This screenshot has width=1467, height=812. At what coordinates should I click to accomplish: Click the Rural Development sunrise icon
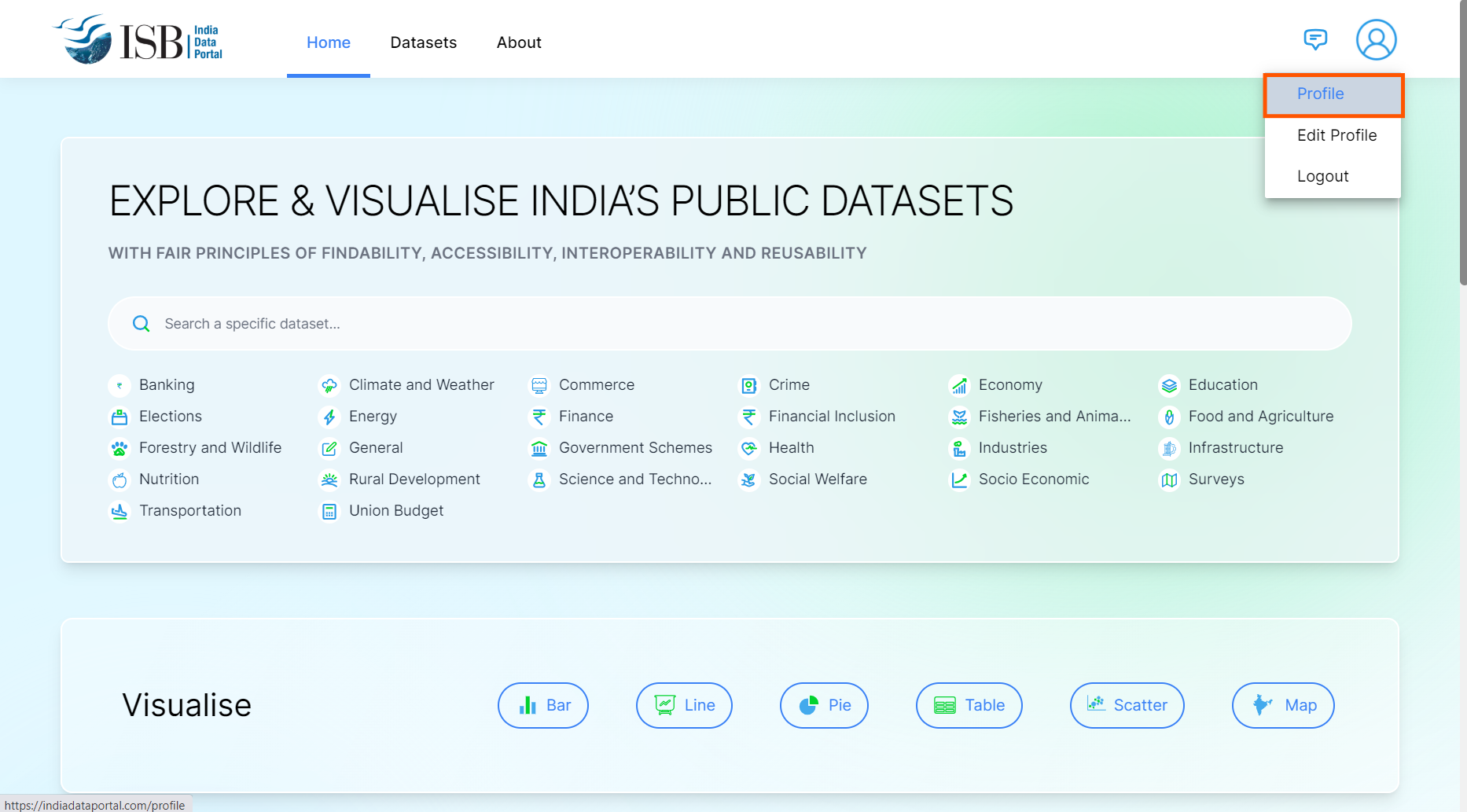[329, 479]
